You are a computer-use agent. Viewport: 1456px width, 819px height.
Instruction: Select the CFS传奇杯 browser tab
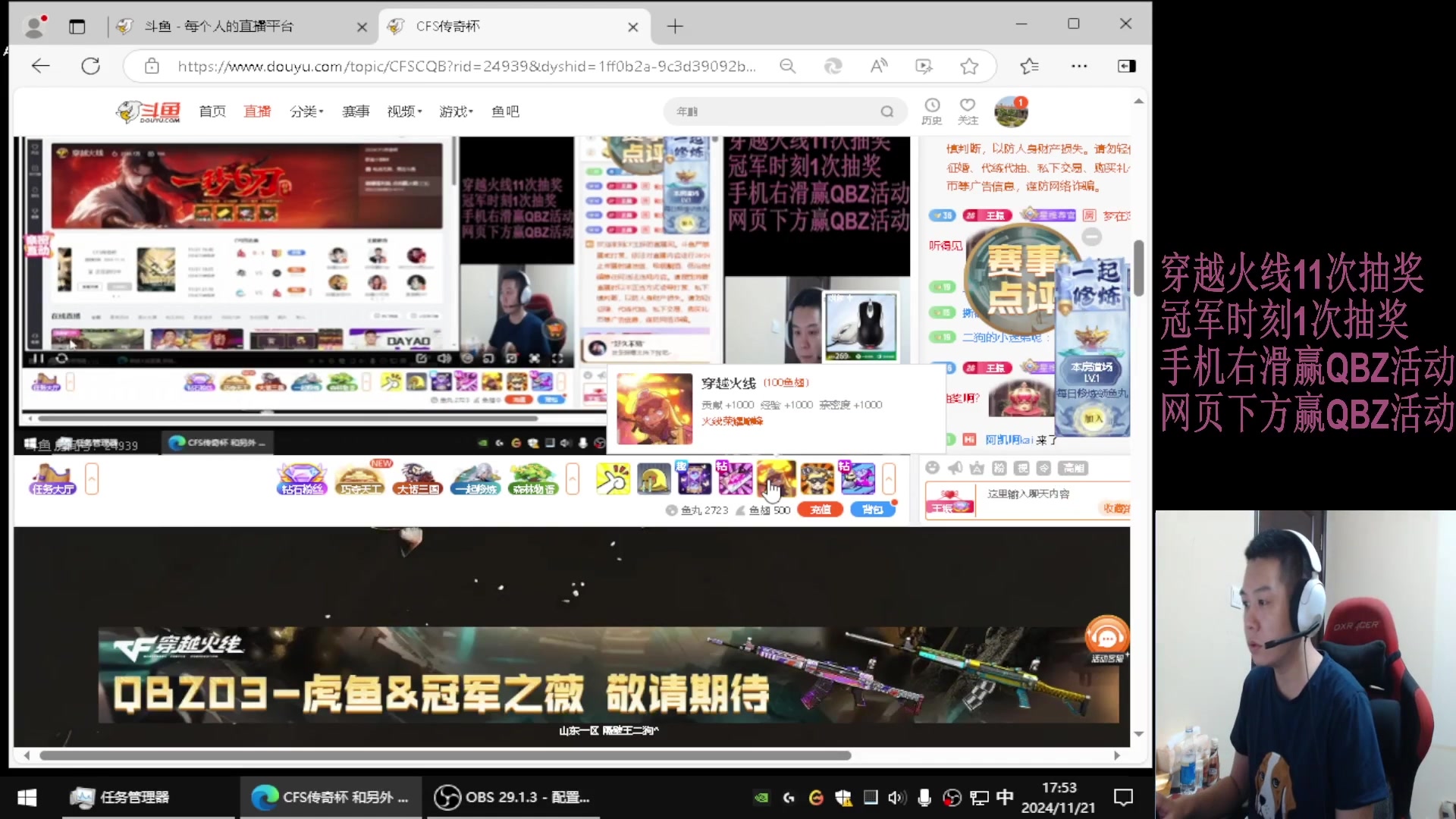point(514,27)
